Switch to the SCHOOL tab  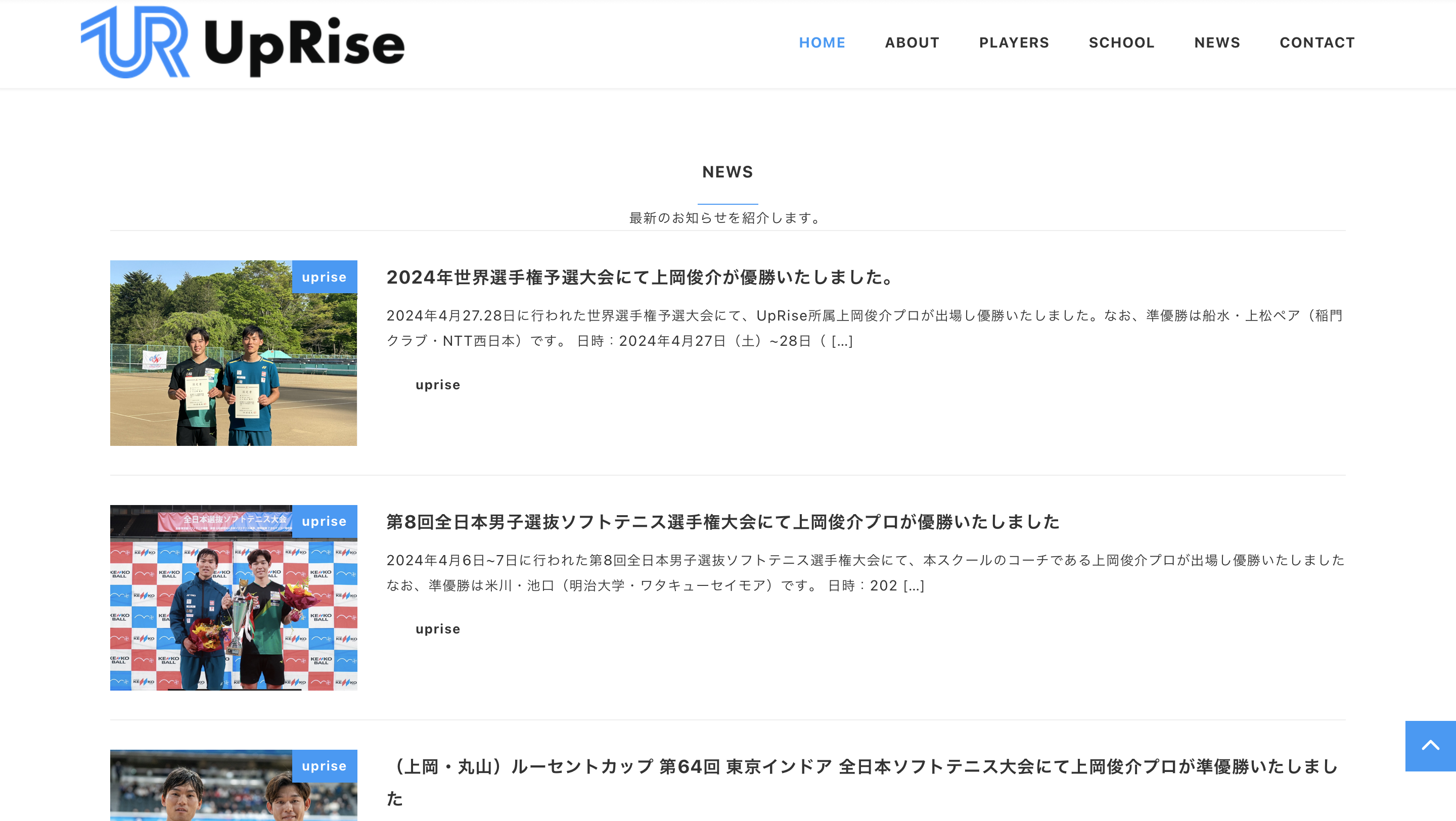click(1121, 42)
